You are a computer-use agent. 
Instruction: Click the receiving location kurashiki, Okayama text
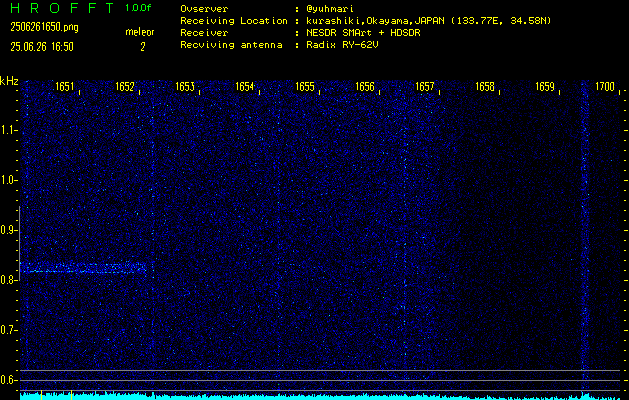point(428,21)
